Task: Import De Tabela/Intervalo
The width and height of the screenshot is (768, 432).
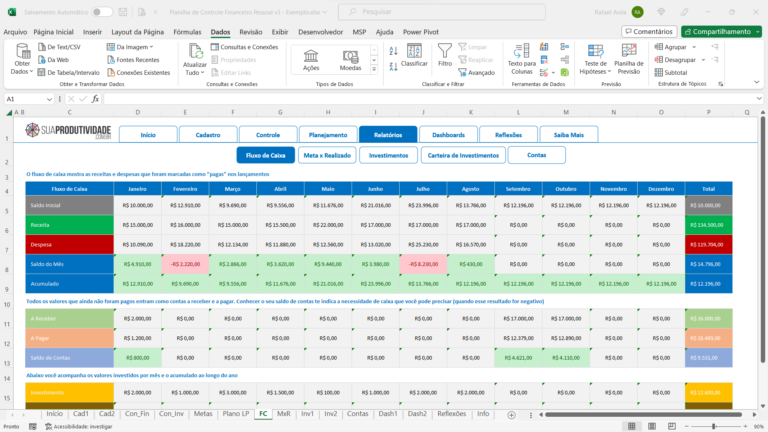Action: tap(69, 72)
